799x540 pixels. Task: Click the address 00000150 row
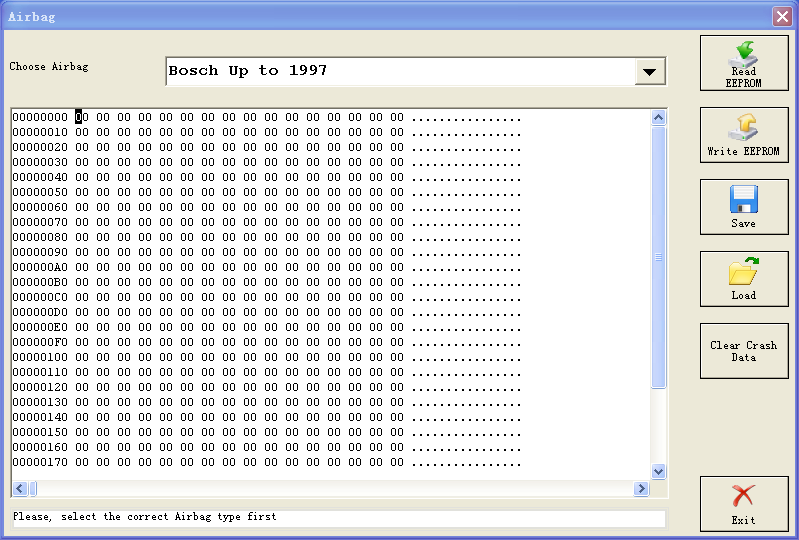pos(267,433)
